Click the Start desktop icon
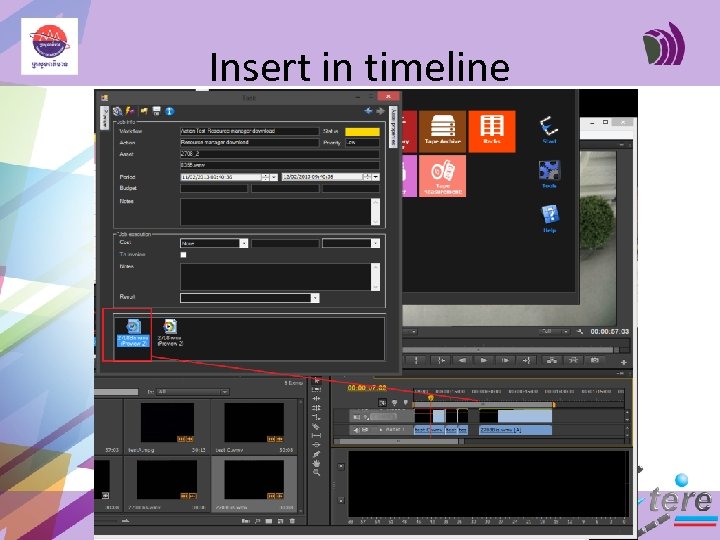Screen dimensions: 720x540 click(549, 130)
